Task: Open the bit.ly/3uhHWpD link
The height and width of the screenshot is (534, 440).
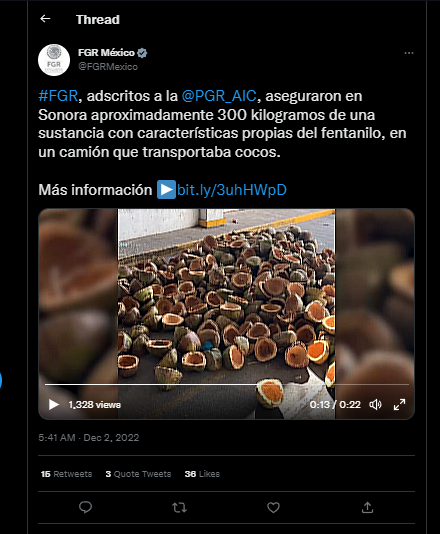Action: click(232, 190)
